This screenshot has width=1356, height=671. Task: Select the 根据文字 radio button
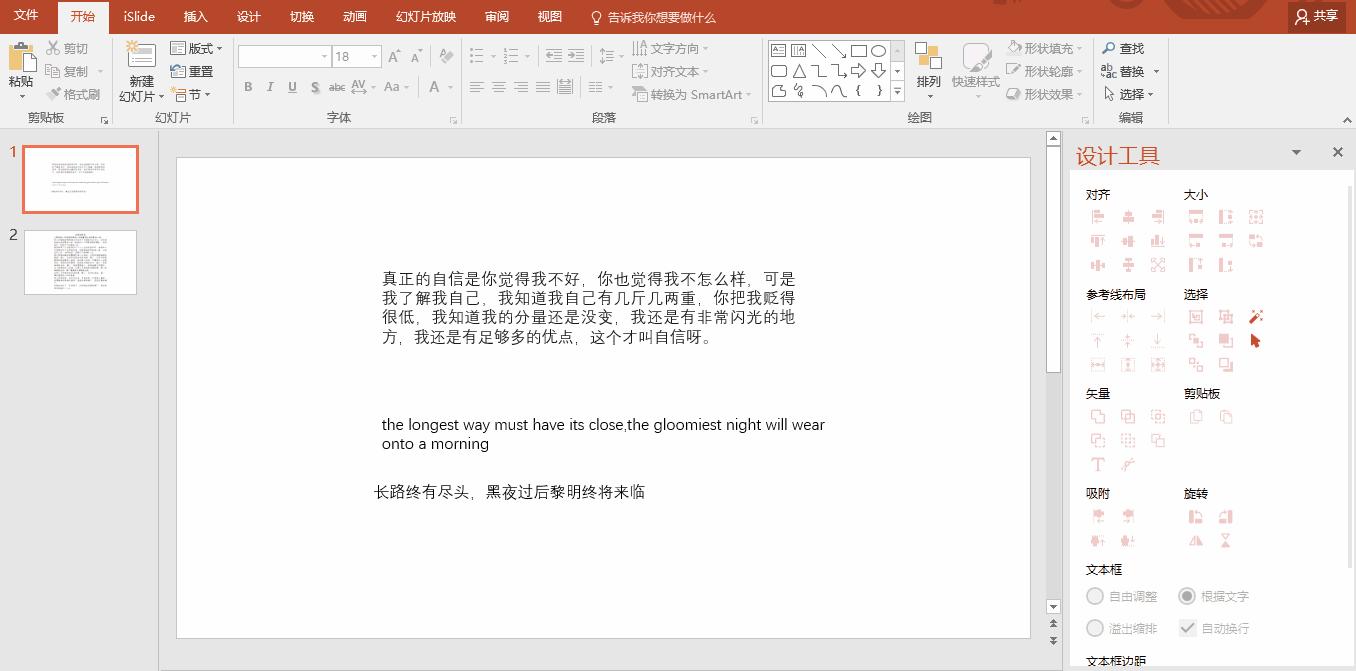(1187, 596)
